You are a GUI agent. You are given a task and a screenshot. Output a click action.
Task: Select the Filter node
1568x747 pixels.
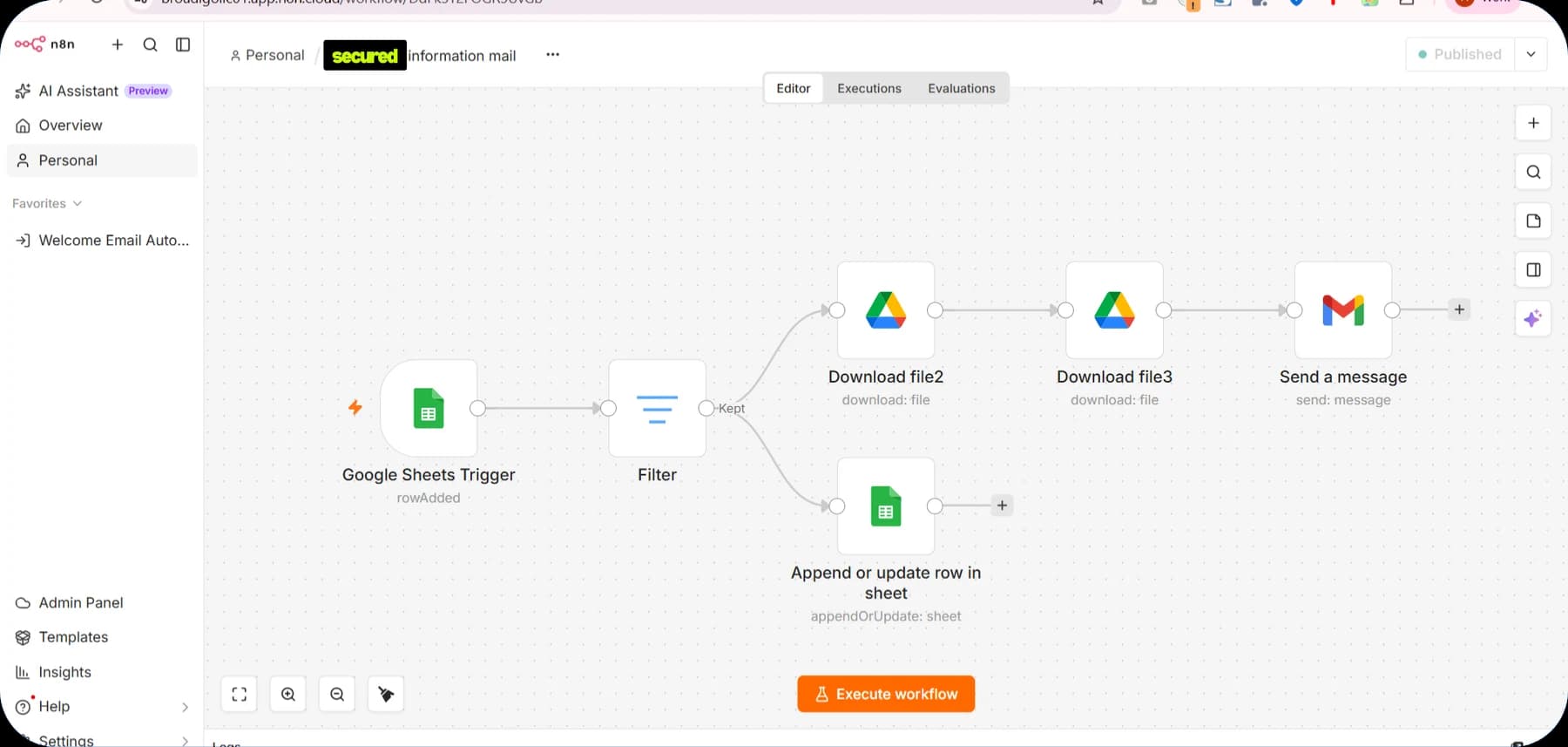657,408
